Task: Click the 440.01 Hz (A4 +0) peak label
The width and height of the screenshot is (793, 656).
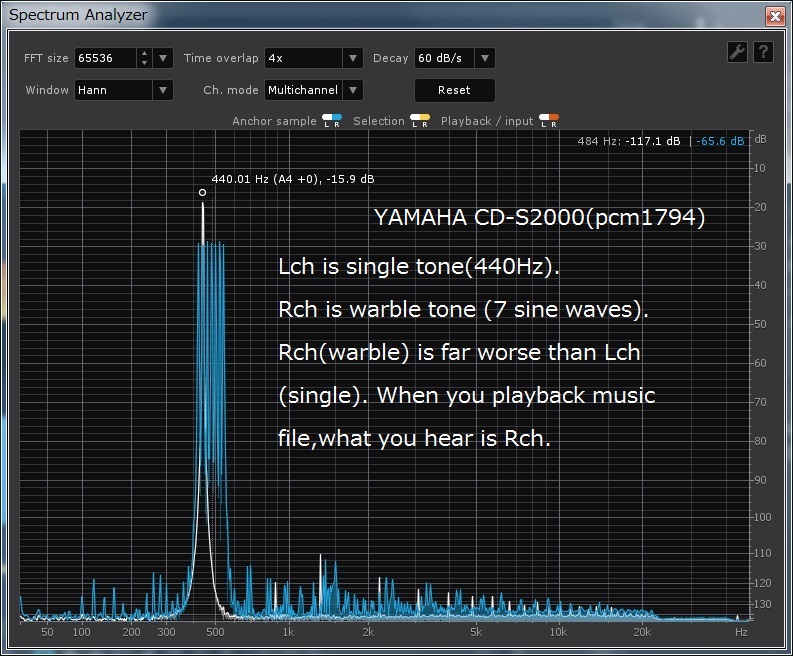Action: 293,179
